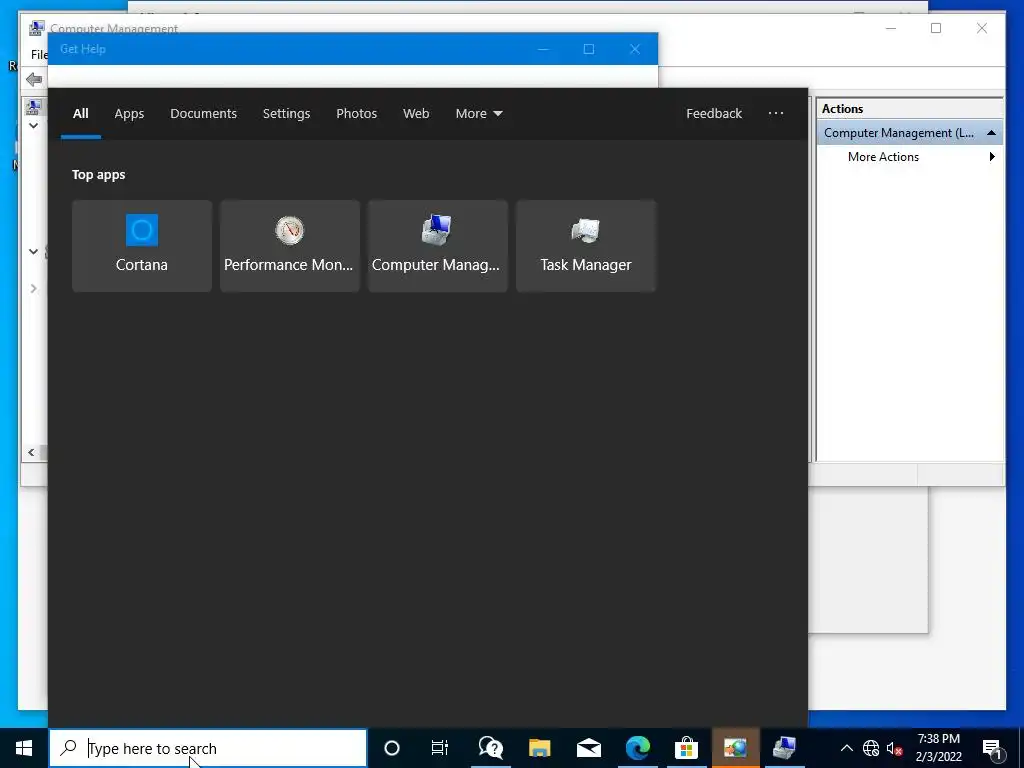Switch to the Apps search tab
1024x768 pixels.
tap(129, 114)
